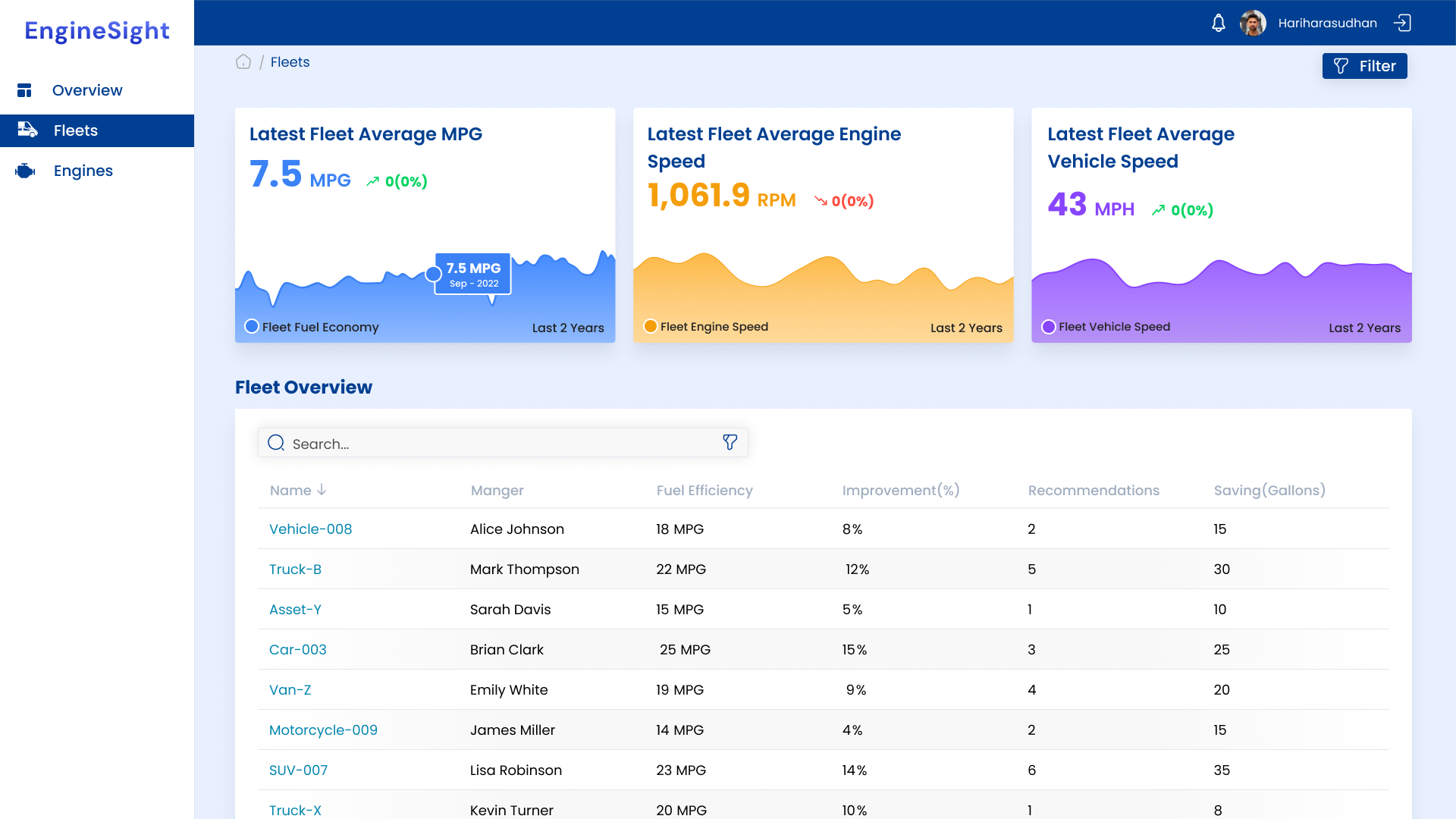Open Last 2 Years range on Engine Speed chart
Viewport: 1456px width, 819px height.
click(x=966, y=328)
